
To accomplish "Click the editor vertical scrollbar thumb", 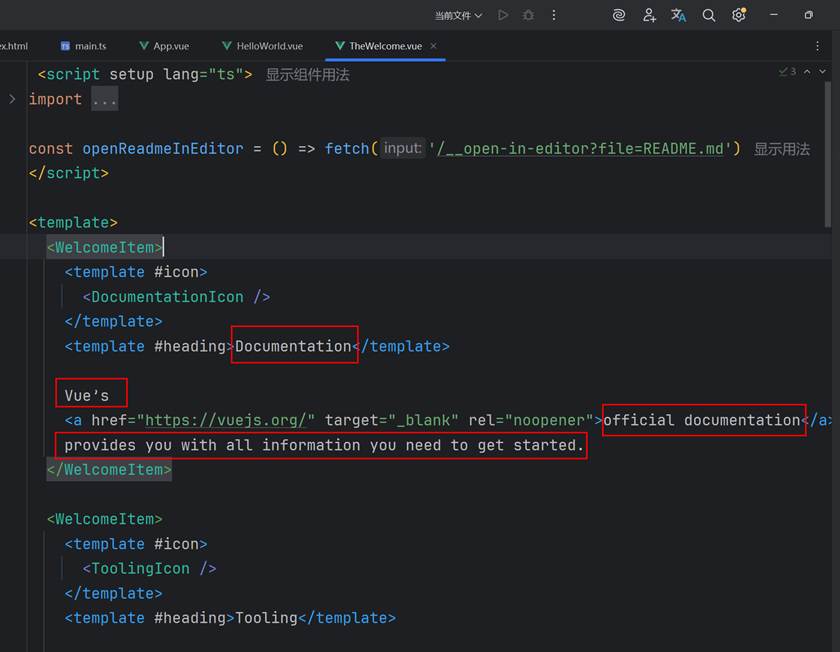I will tap(828, 154).
